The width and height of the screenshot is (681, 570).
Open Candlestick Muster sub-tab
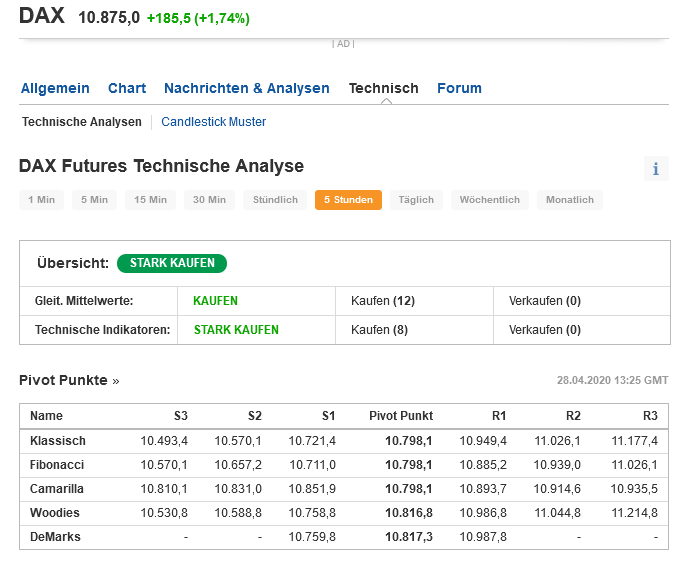pos(213,122)
